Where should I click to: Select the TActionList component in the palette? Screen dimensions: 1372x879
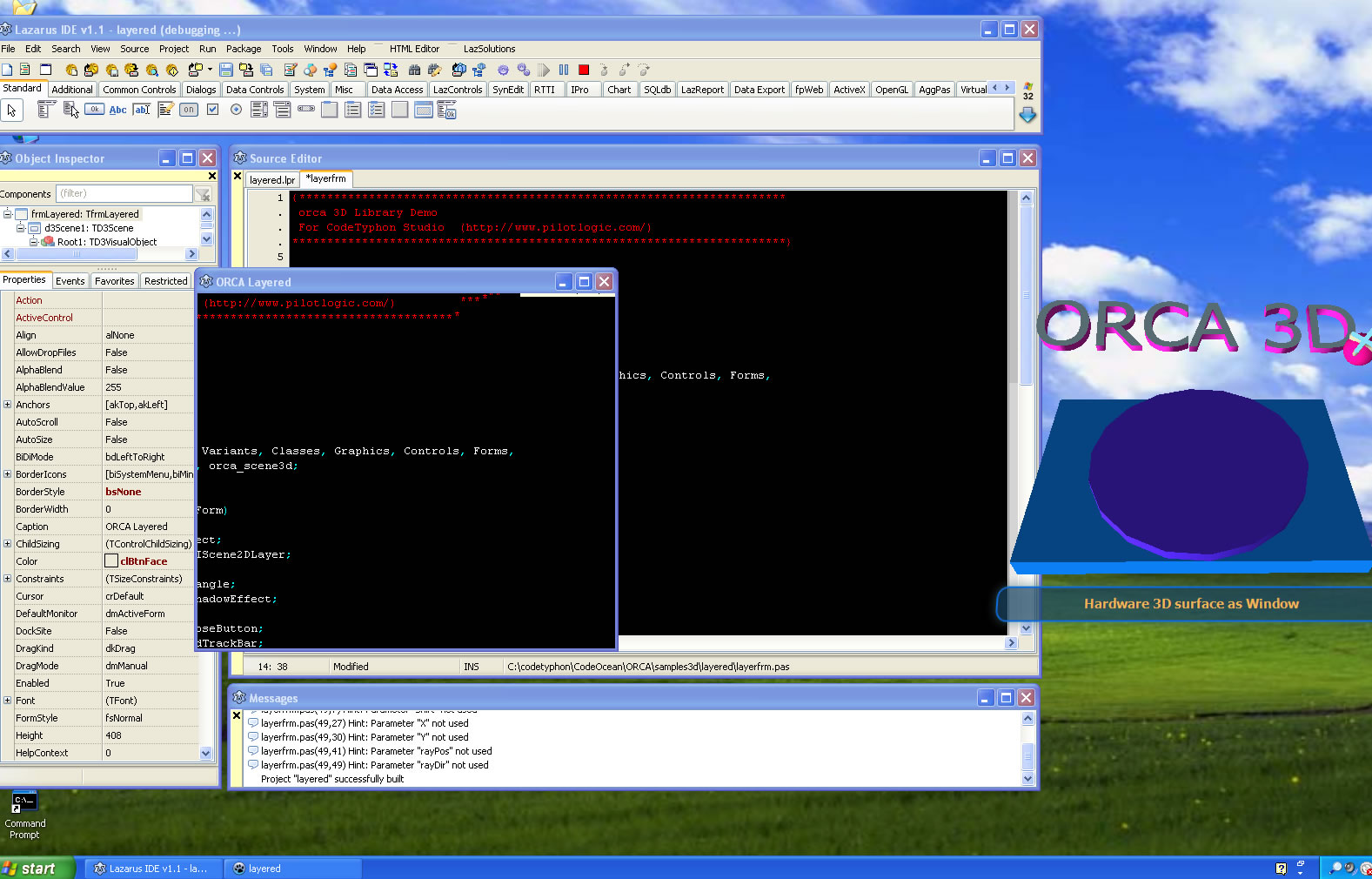tap(446, 110)
